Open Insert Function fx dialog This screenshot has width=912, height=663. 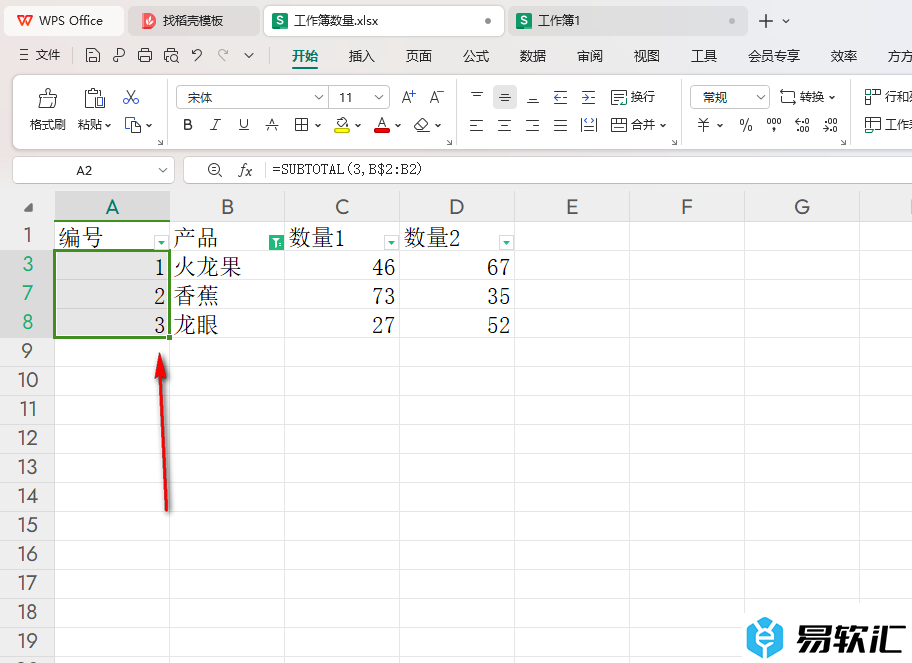[245, 170]
